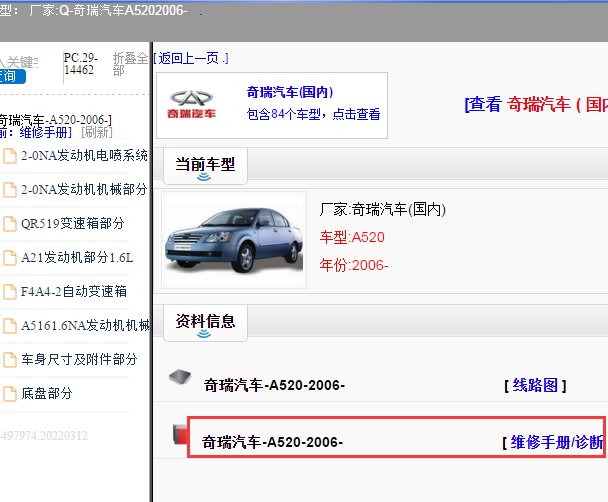
Task: Click the red book icon beside 维修手册 row
Action: [x=180, y=434]
